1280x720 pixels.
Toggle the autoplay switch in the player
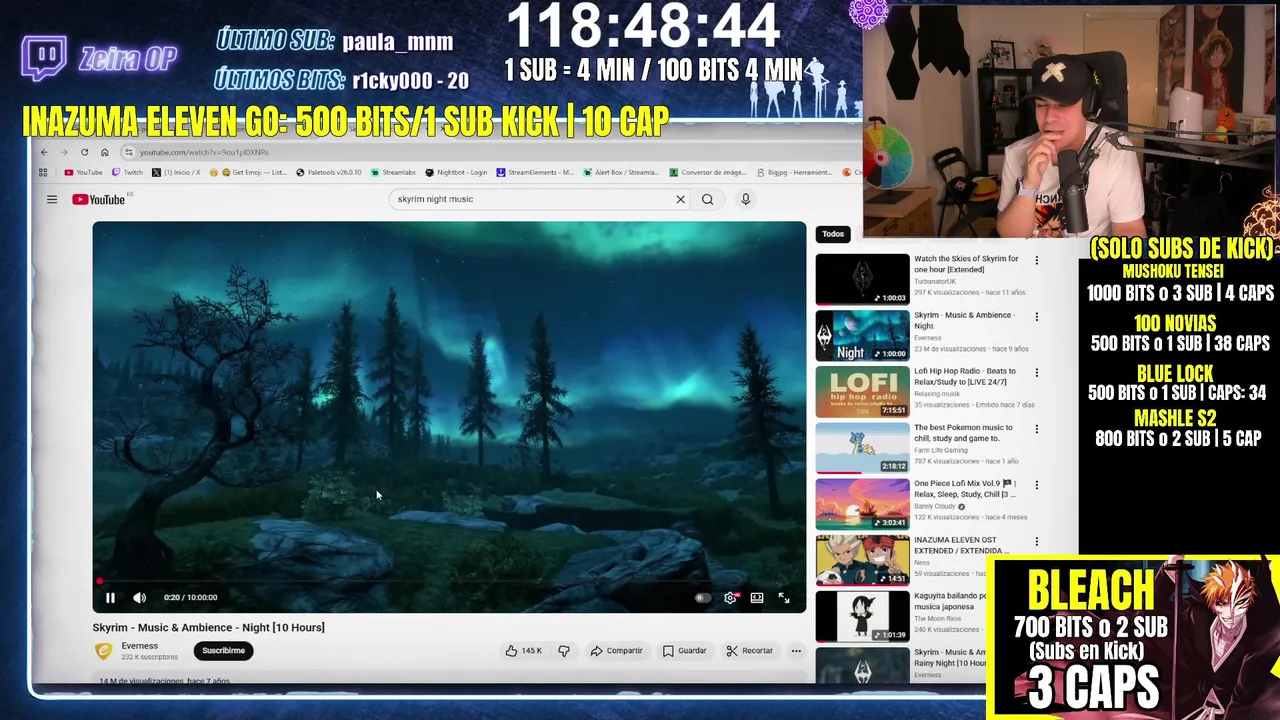point(703,598)
